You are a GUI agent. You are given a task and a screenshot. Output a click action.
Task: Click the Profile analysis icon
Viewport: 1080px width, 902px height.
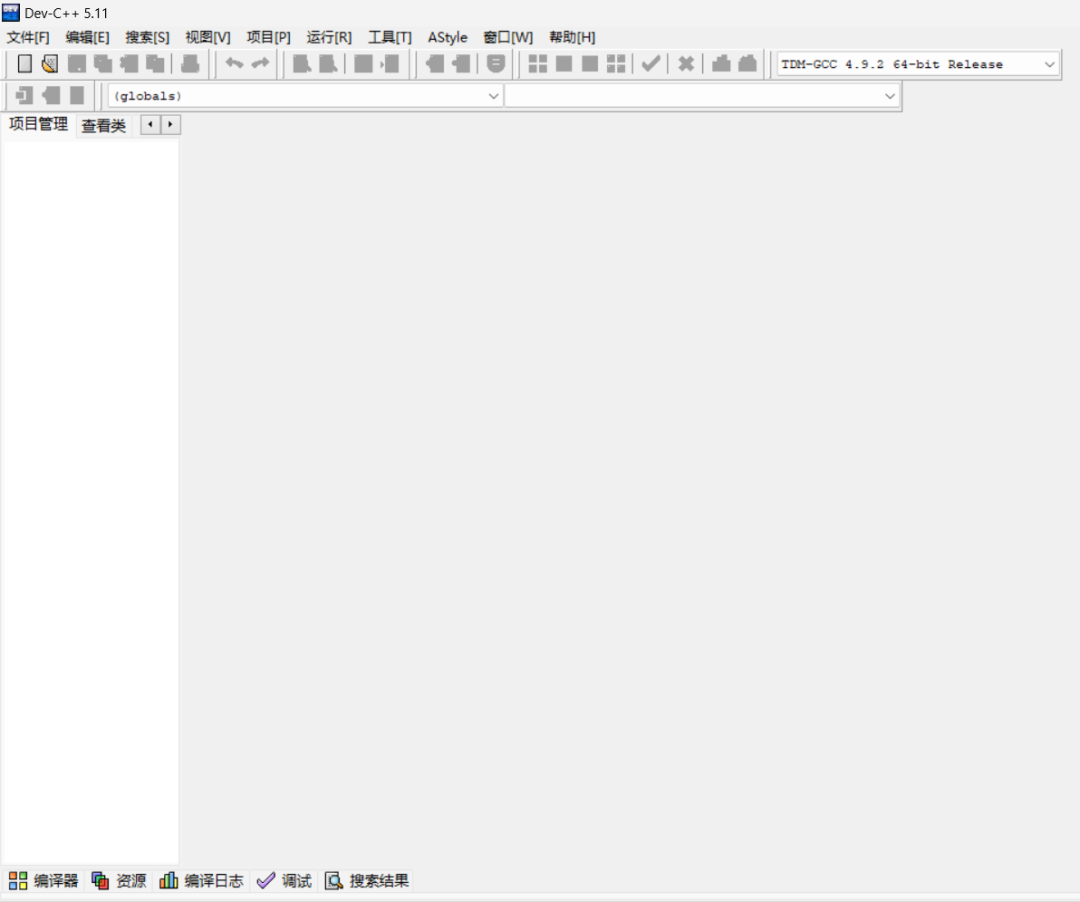721,64
